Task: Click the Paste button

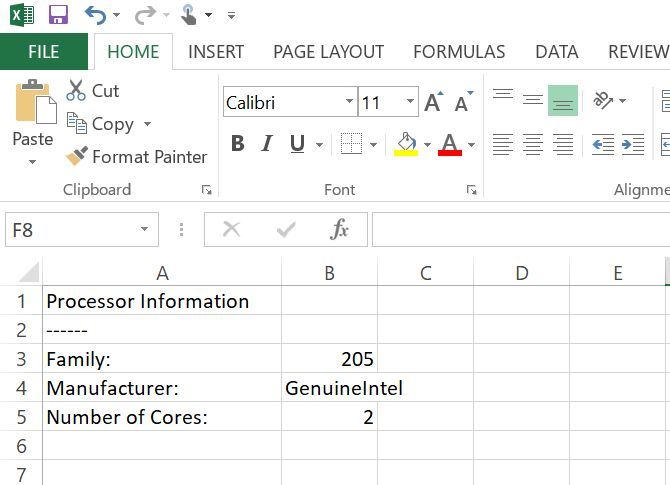Action: (x=33, y=115)
